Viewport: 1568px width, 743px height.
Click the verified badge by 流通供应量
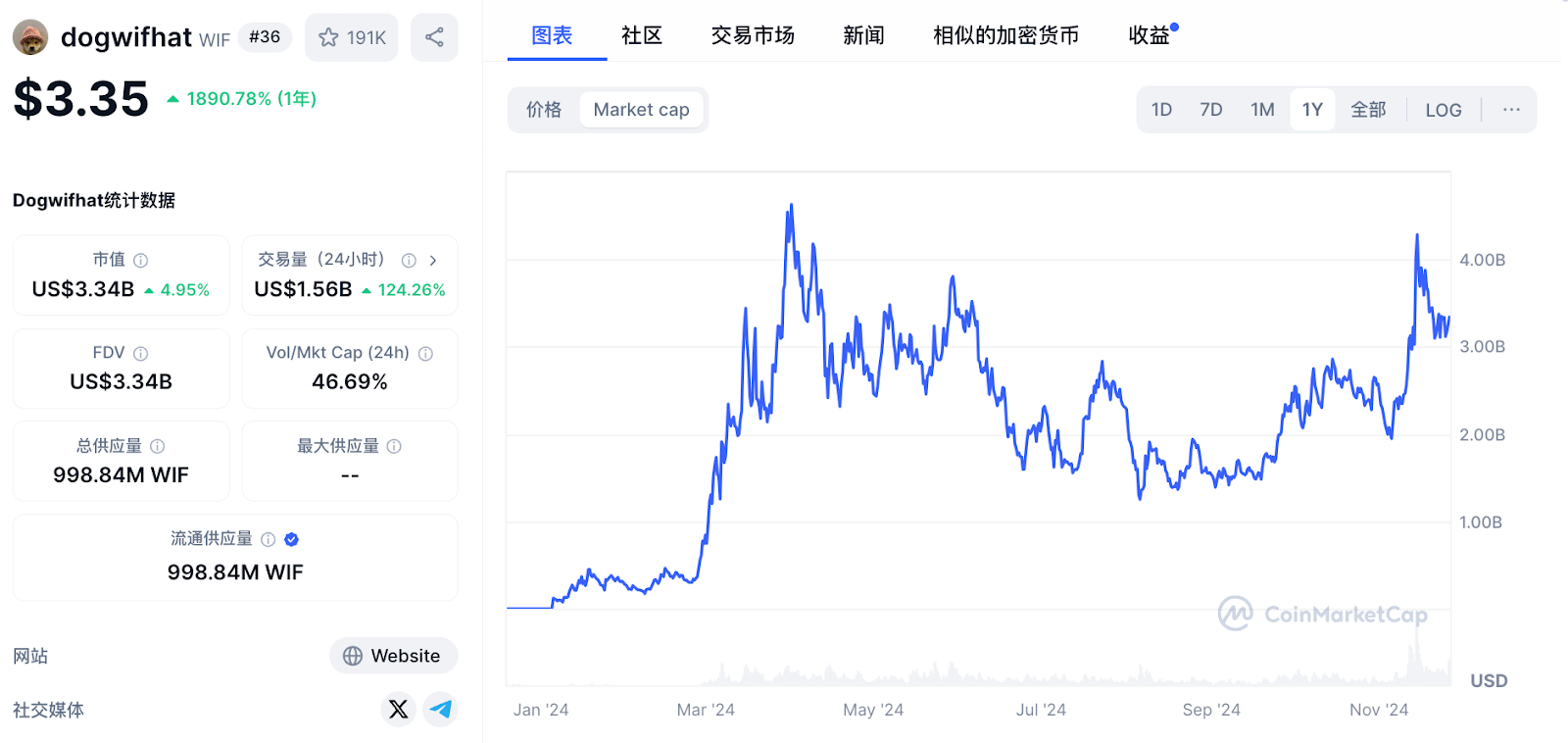(x=291, y=539)
